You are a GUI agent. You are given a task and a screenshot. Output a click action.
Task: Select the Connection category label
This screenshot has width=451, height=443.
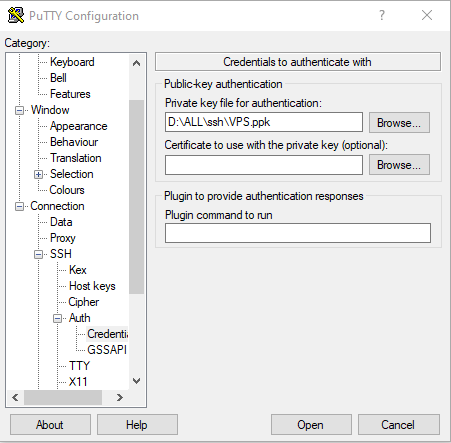57,206
